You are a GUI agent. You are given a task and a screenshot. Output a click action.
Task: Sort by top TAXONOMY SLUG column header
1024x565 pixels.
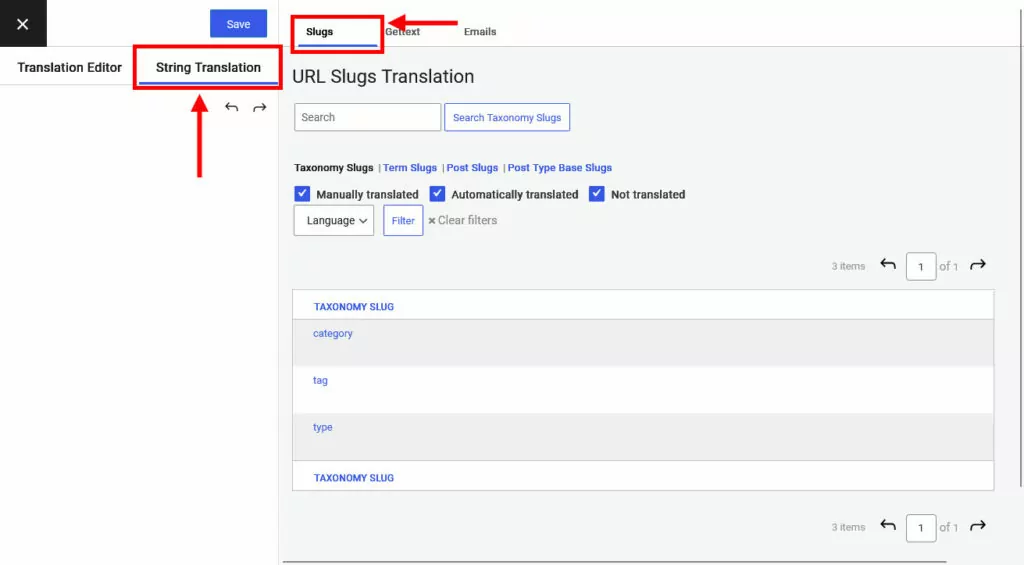[353, 307]
